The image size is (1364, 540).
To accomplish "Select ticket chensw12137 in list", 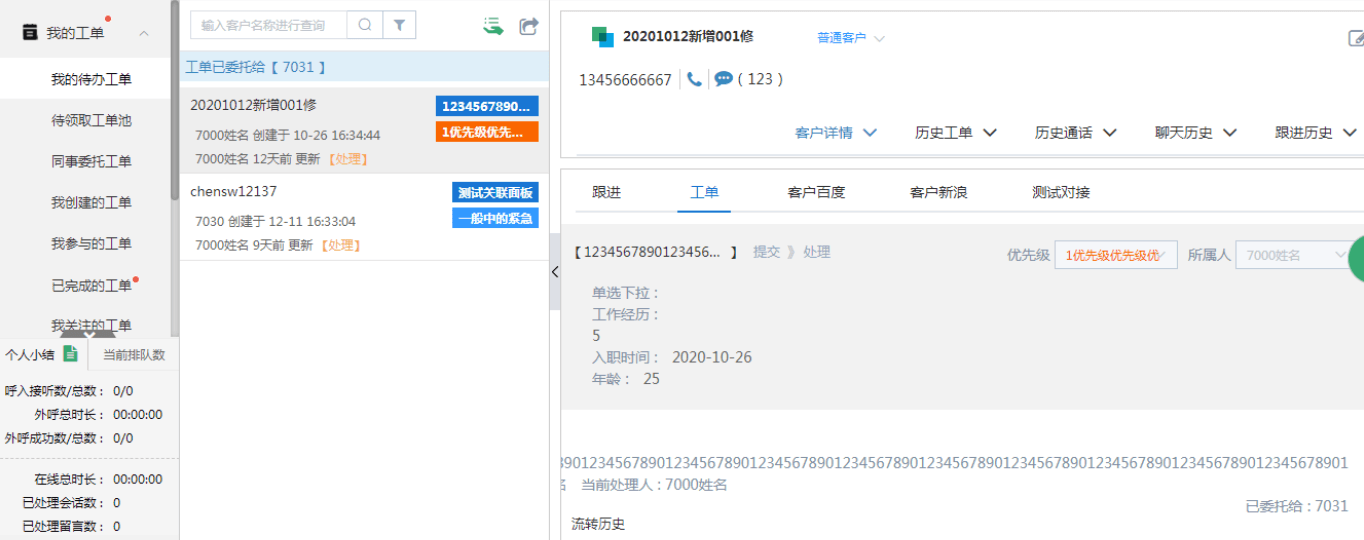I will [364, 218].
